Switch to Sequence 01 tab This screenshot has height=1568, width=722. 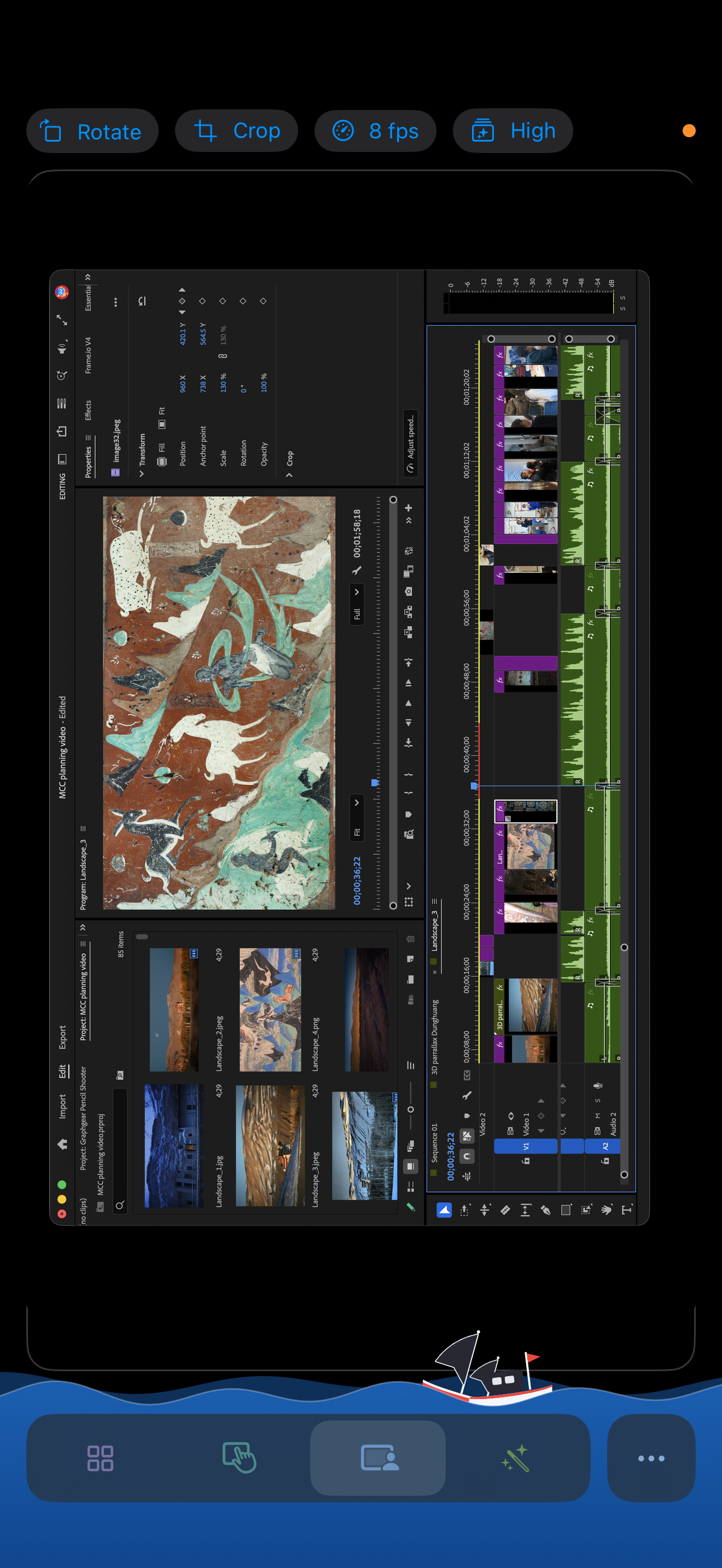[x=435, y=1143]
